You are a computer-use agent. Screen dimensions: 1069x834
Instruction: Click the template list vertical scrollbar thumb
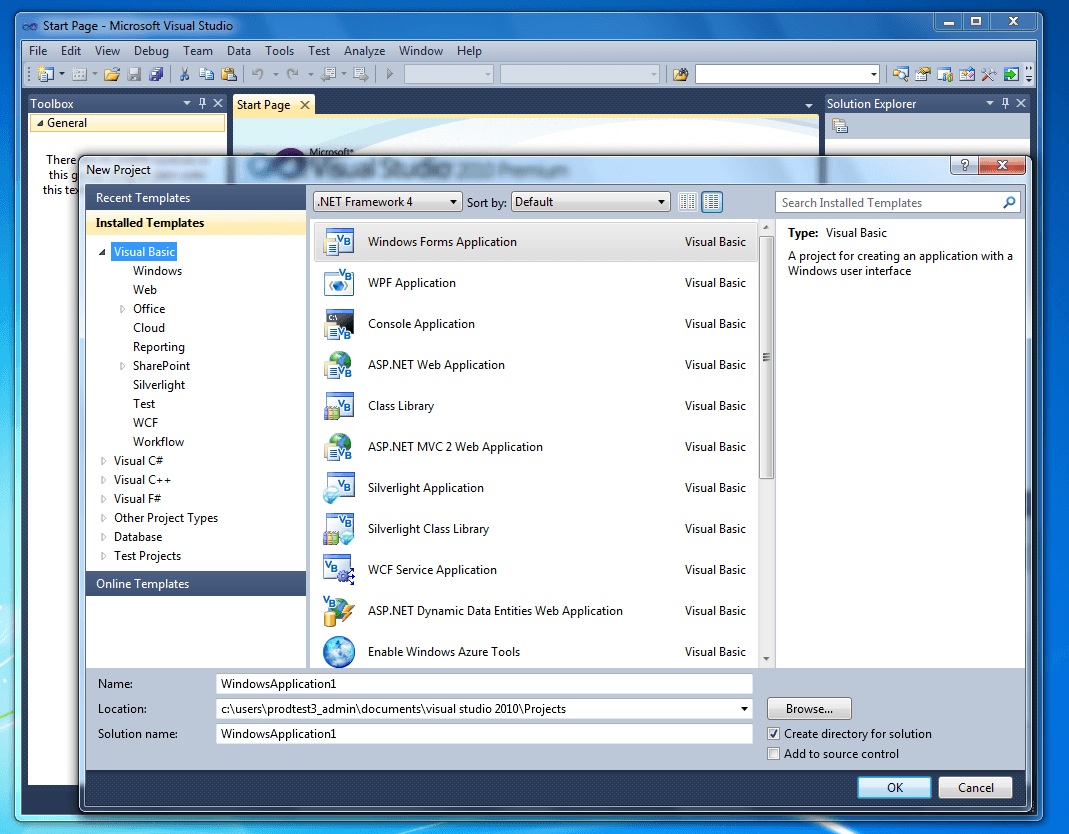(x=766, y=357)
